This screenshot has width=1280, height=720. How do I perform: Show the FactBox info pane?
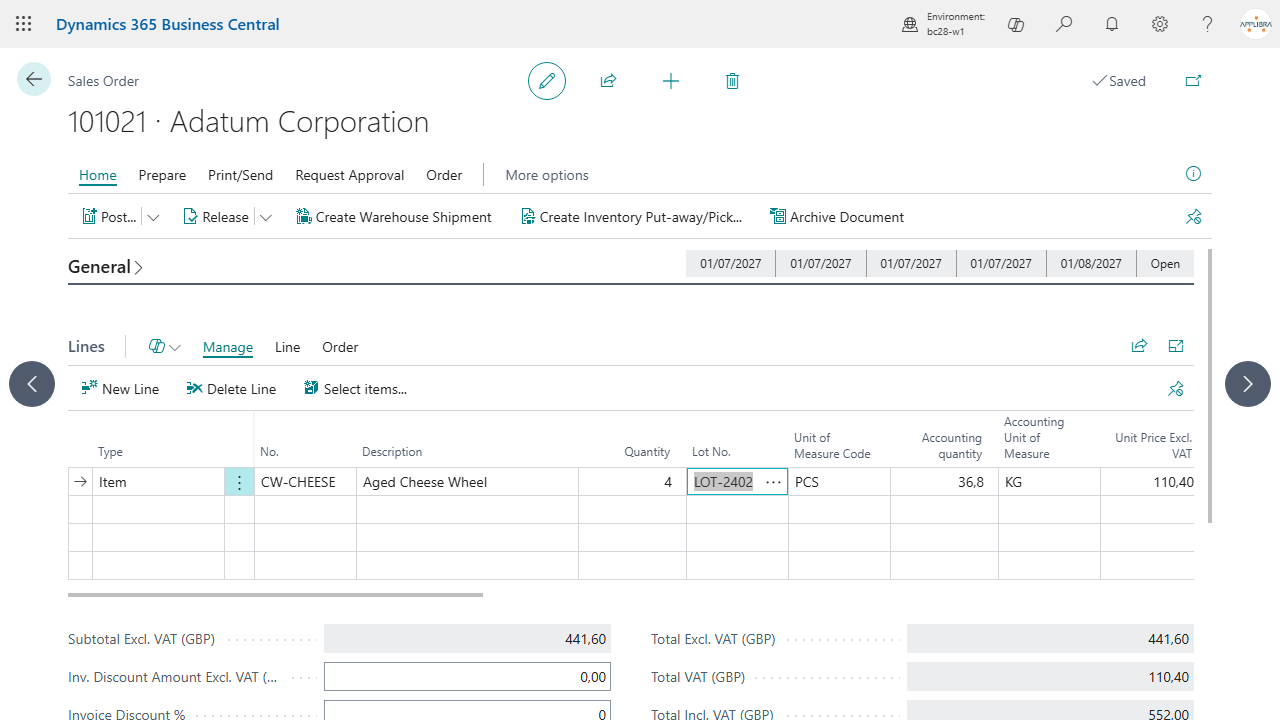1193,174
